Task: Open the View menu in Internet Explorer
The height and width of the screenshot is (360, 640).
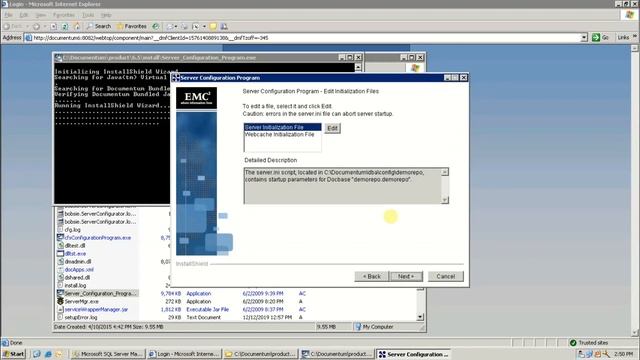Action: [x=40, y=15]
